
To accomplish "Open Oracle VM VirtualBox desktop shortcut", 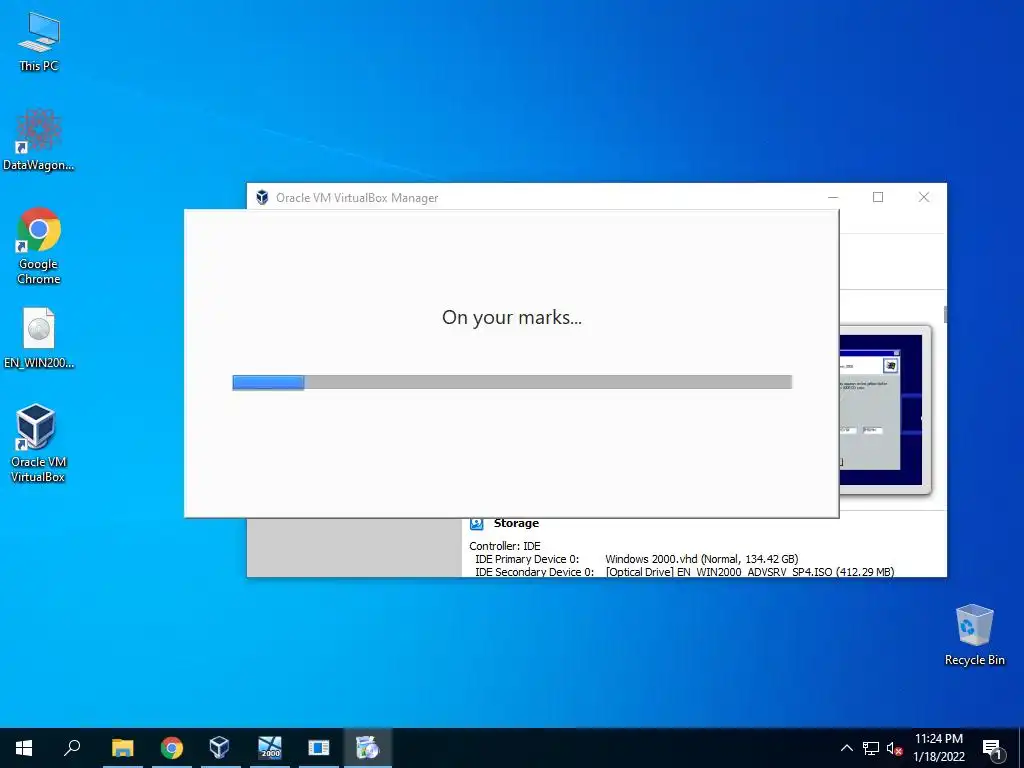I will coord(38,443).
